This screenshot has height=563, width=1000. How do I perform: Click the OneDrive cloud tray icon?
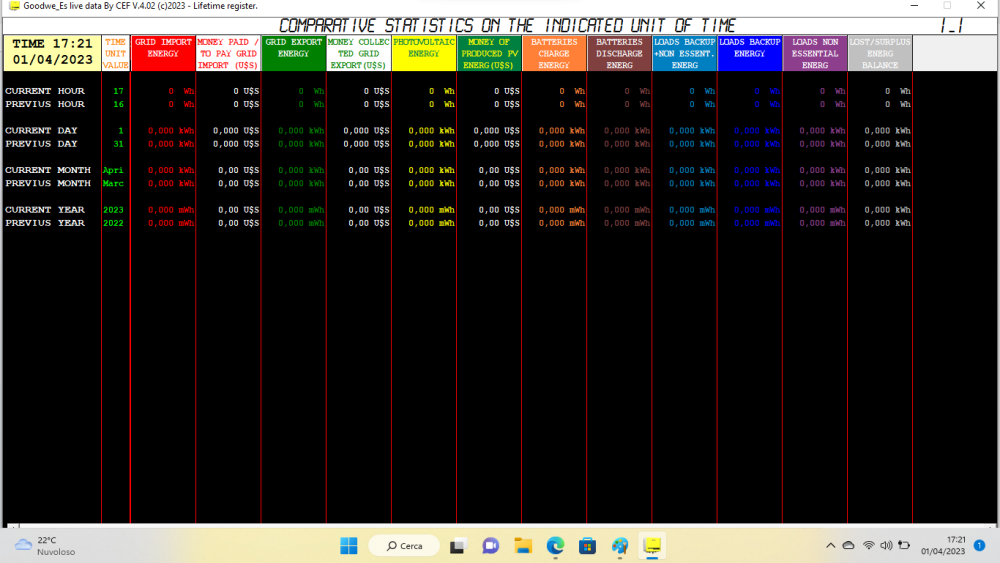click(848, 546)
